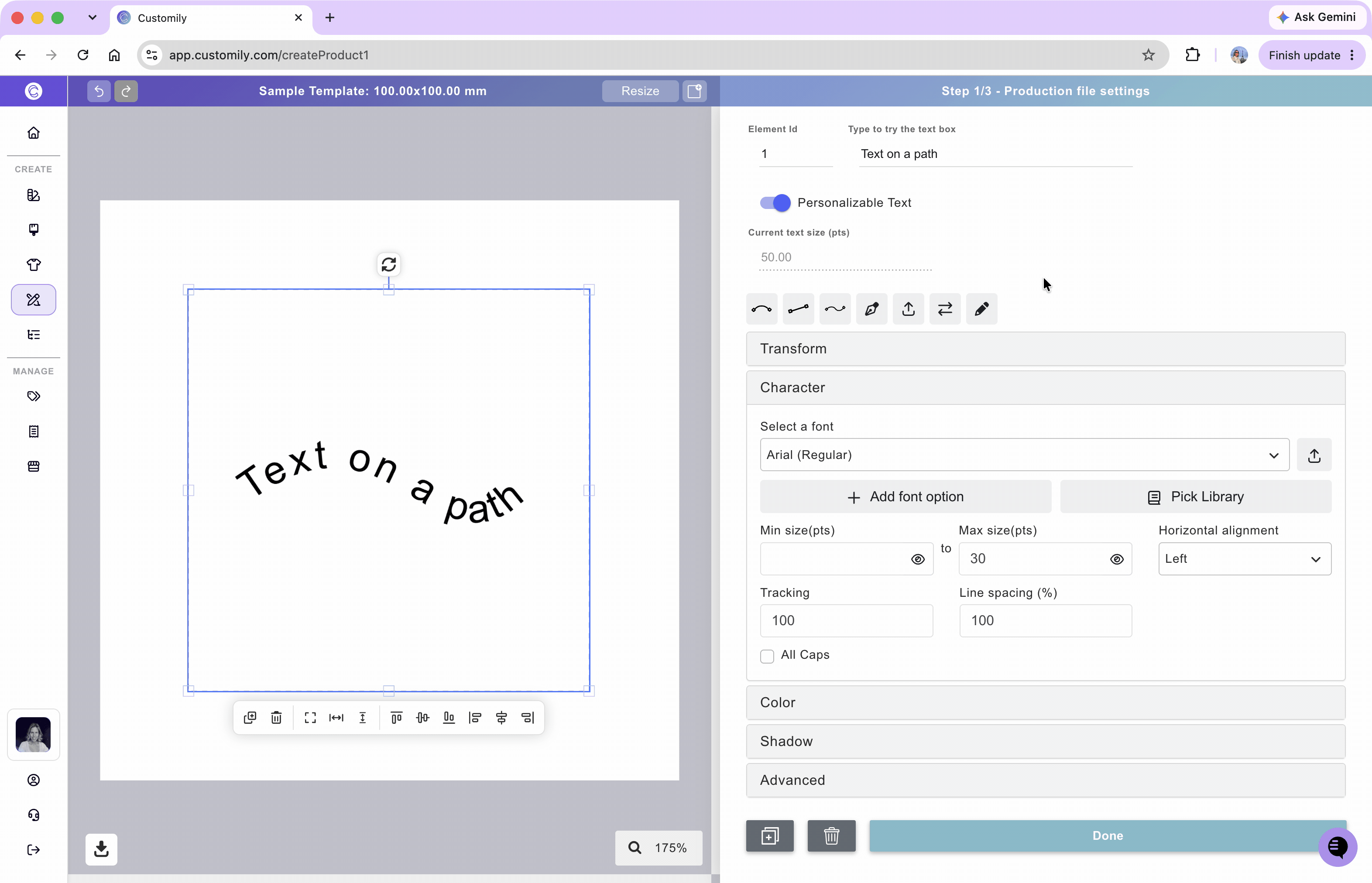Screen dimensions: 1372x883
Task: Click the Tracking input field
Action: click(847, 620)
